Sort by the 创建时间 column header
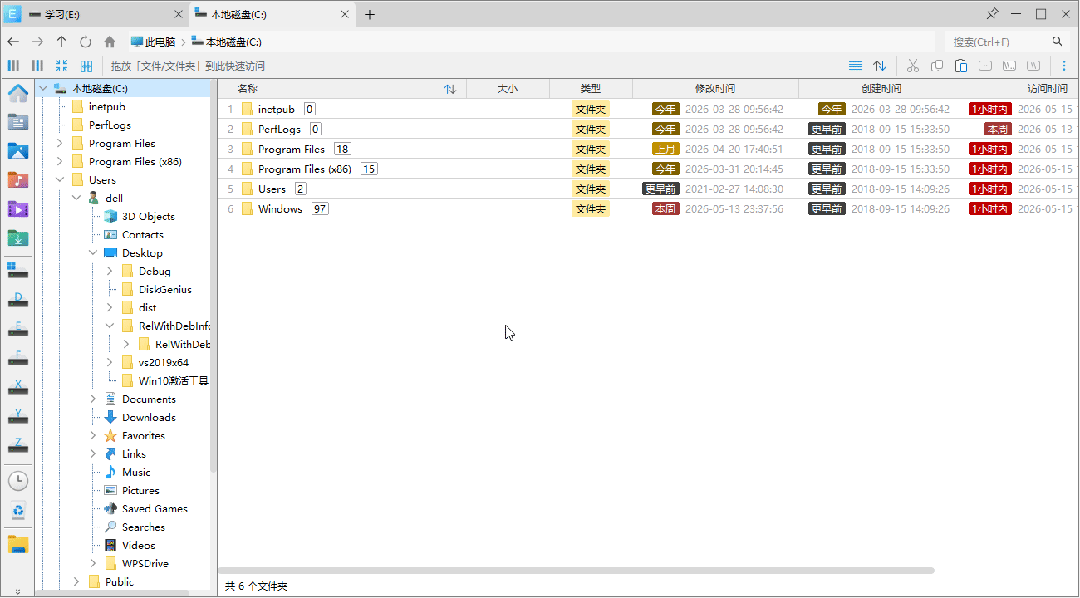 881,89
